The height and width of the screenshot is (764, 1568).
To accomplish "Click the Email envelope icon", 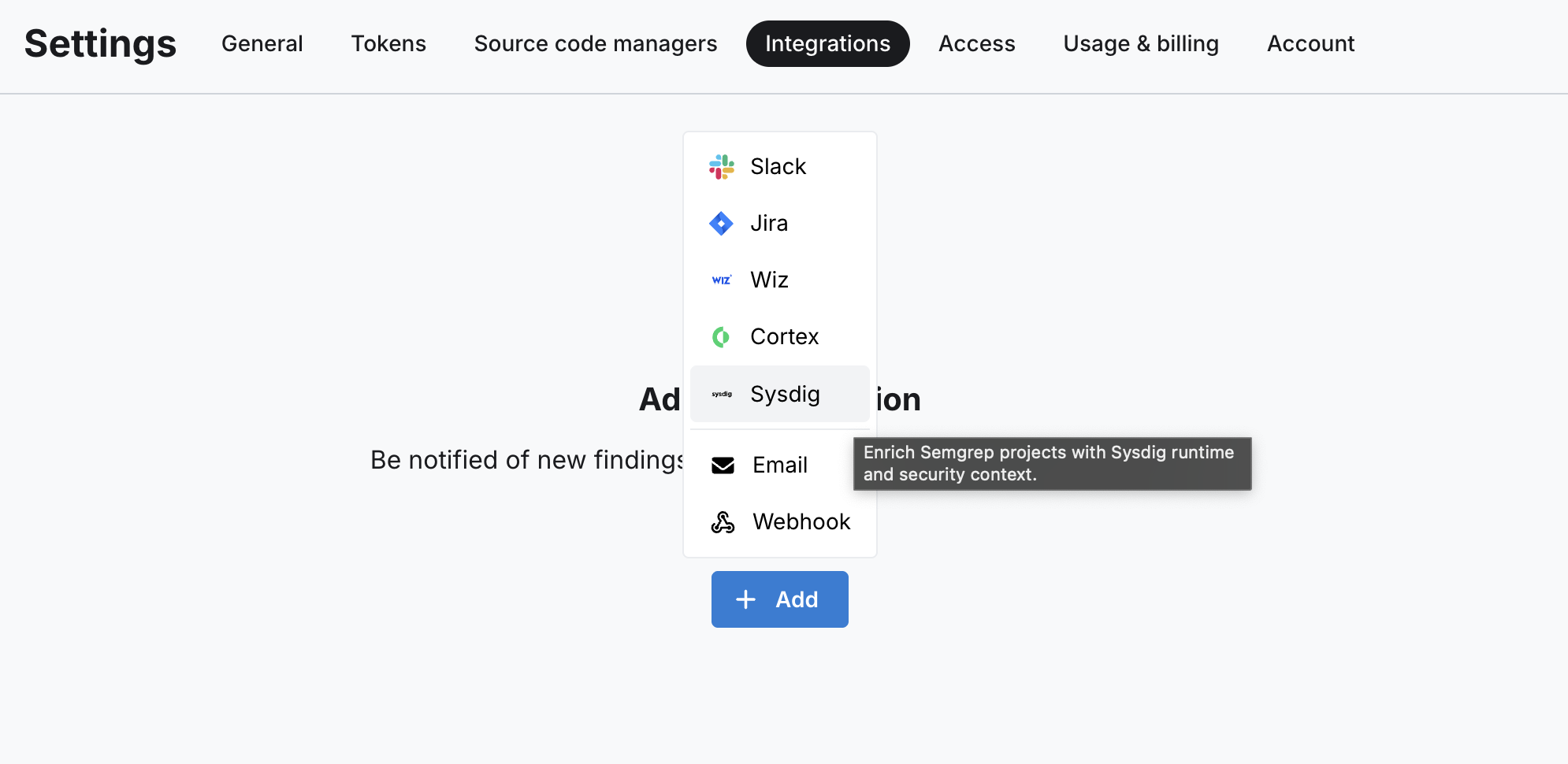I will tap(722, 465).
